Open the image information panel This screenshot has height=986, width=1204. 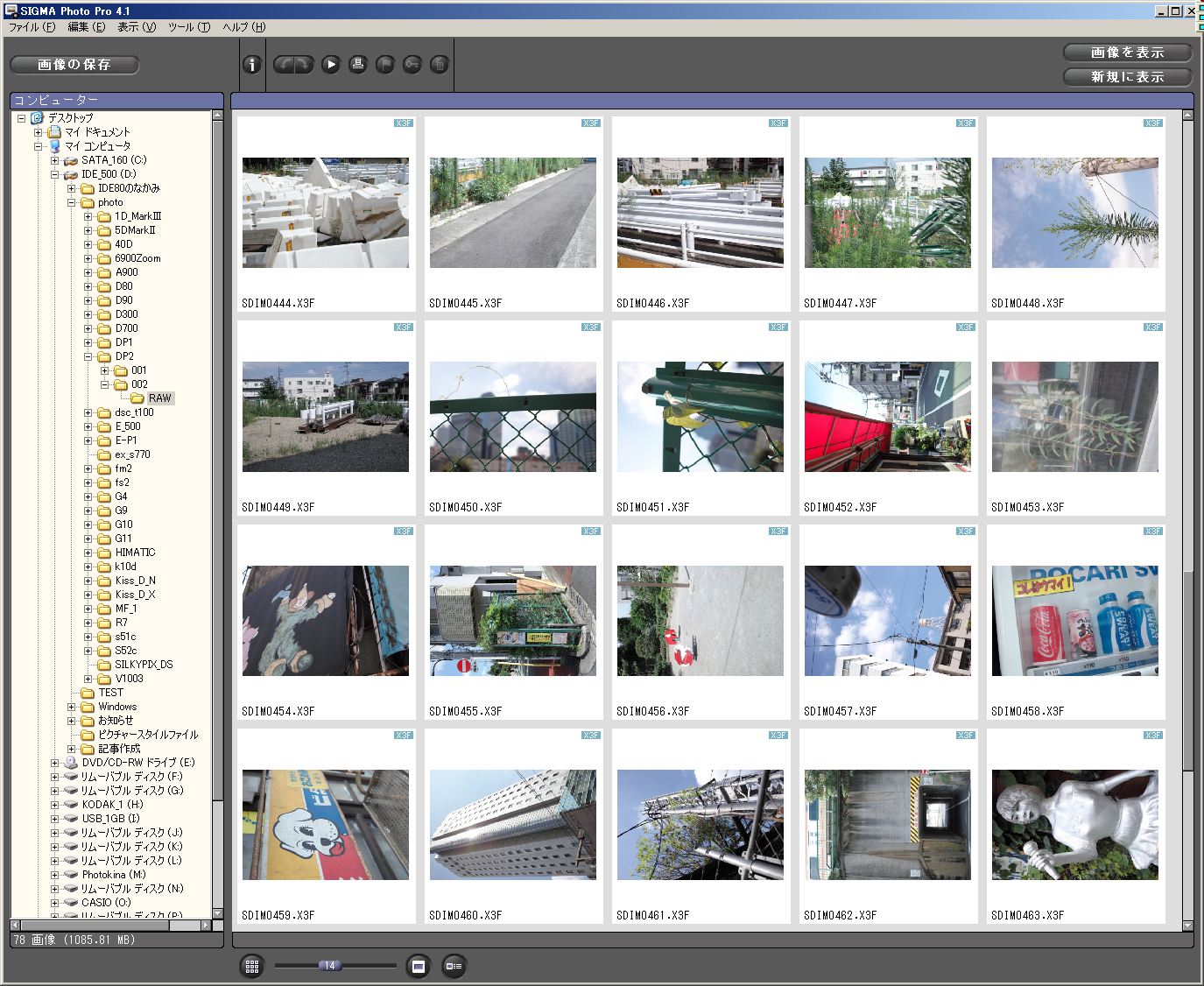tap(251, 64)
